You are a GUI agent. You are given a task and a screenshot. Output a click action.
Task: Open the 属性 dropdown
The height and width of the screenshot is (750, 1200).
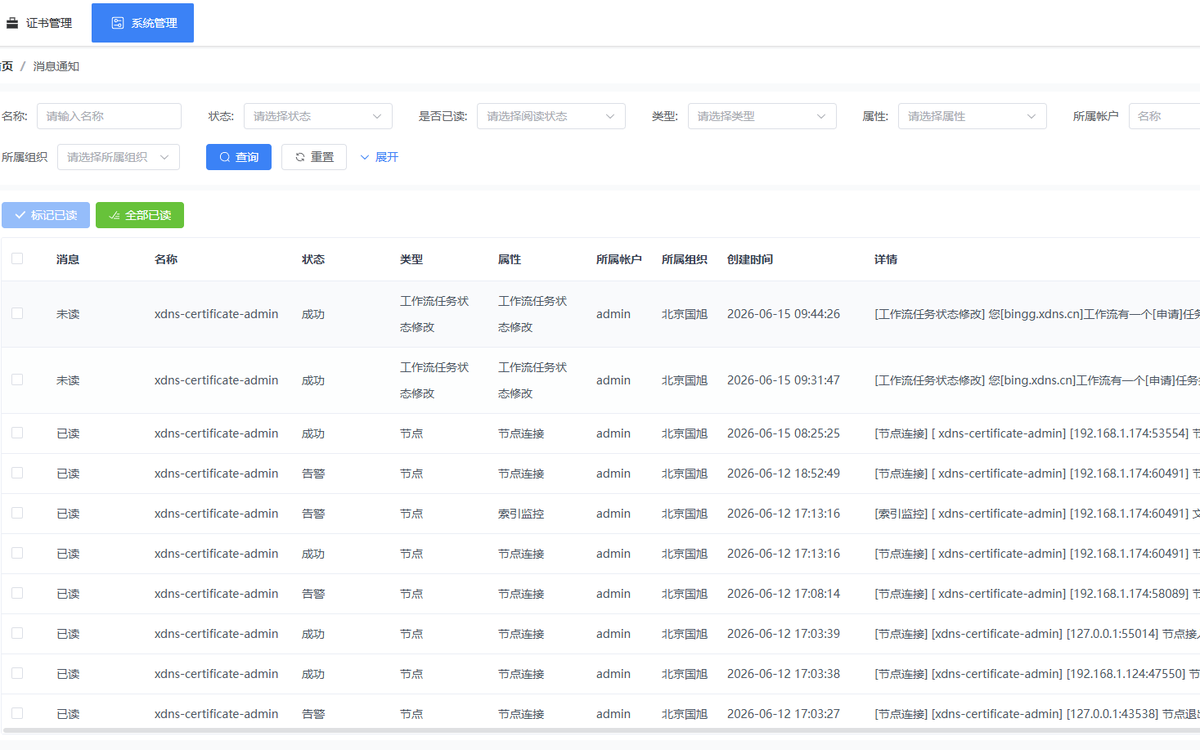972,116
